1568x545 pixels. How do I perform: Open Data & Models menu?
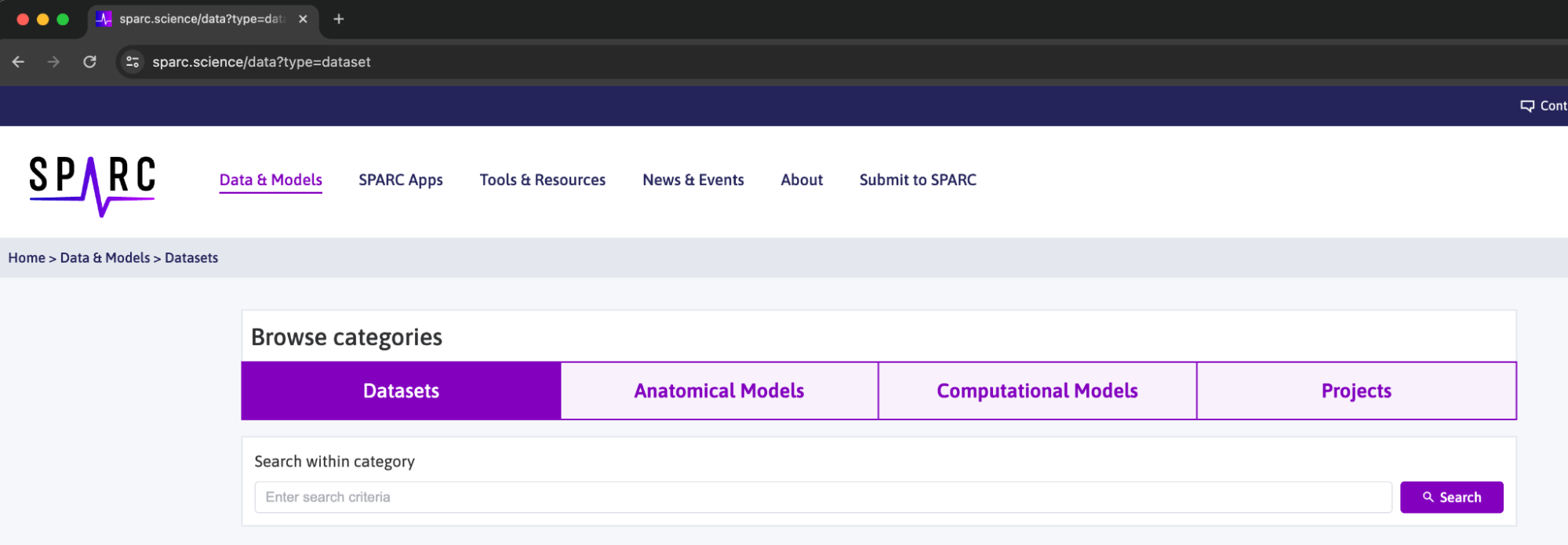[271, 180]
